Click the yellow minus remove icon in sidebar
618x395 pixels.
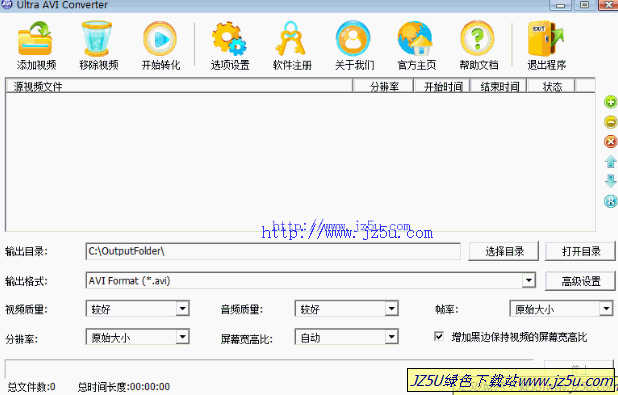(611, 122)
